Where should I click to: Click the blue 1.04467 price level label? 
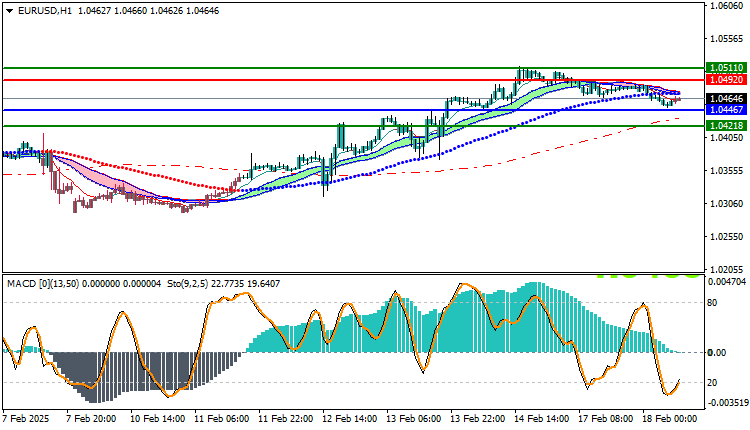726,110
